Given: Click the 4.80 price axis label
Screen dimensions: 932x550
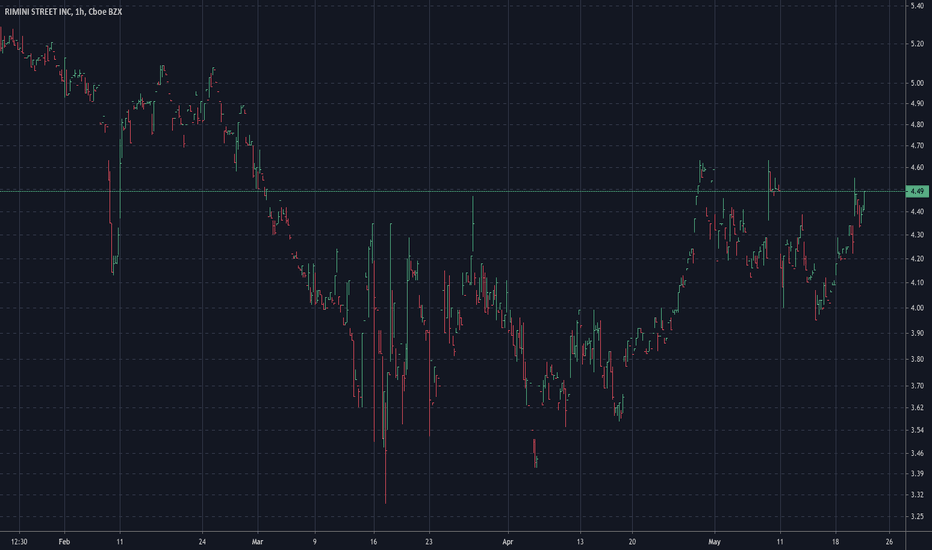Looking at the screenshot, I should tap(917, 125).
